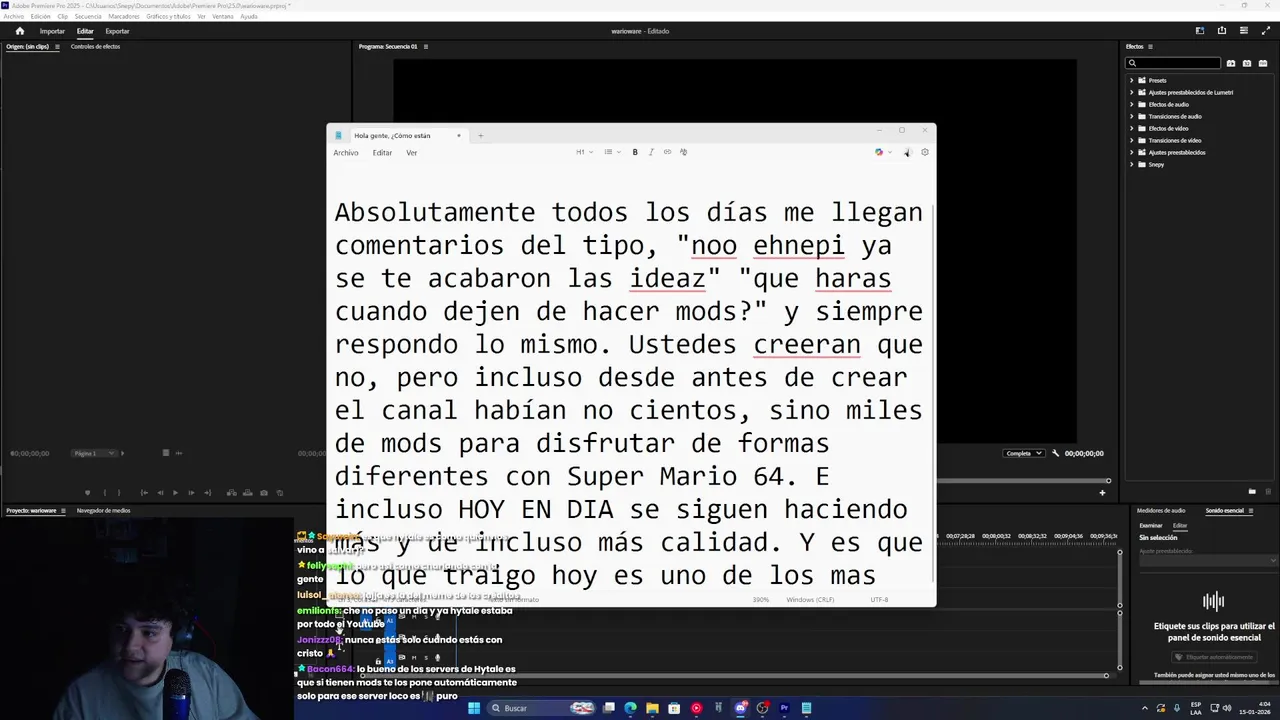Open taskbar clock showing 4:04

[x=1253, y=708]
